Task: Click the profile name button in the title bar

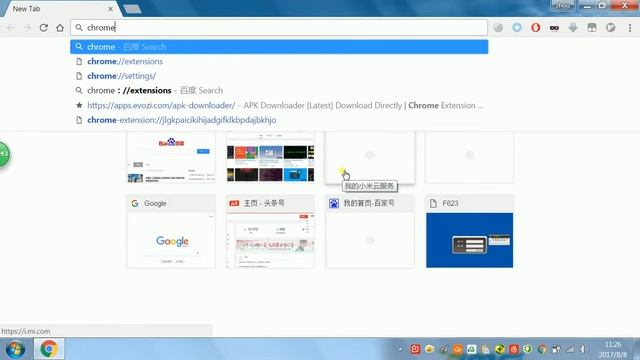Action: 562,5
